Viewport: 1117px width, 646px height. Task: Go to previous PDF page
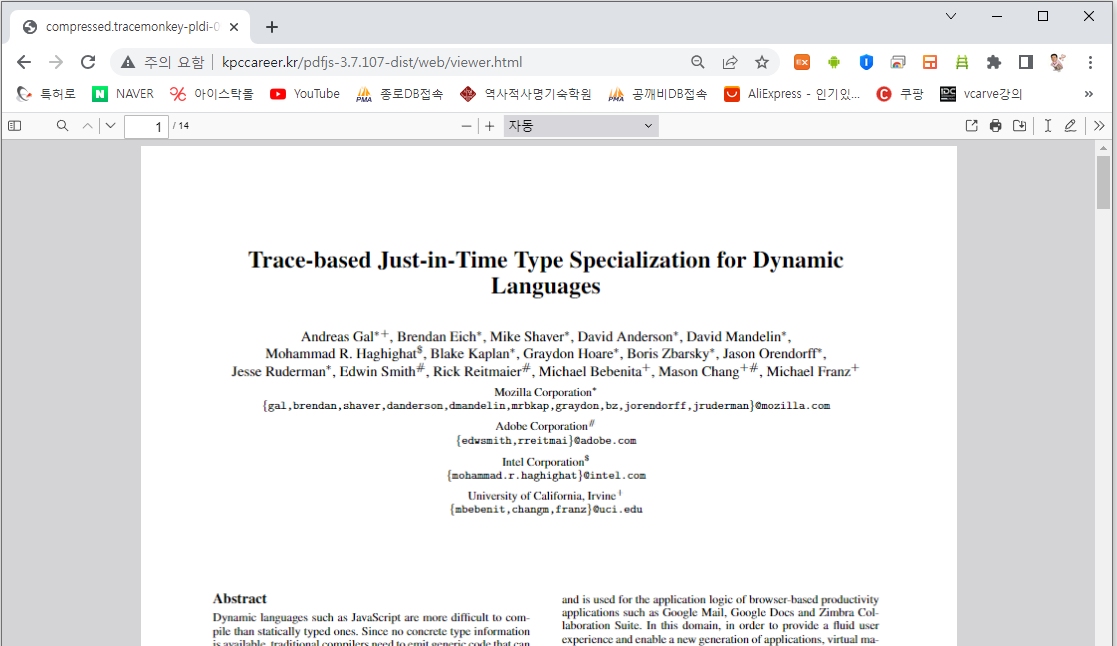point(88,126)
